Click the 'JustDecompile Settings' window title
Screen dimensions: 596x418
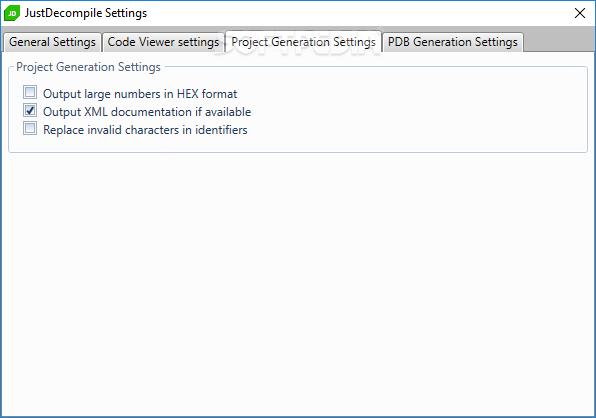pyautogui.click(x=86, y=13)
